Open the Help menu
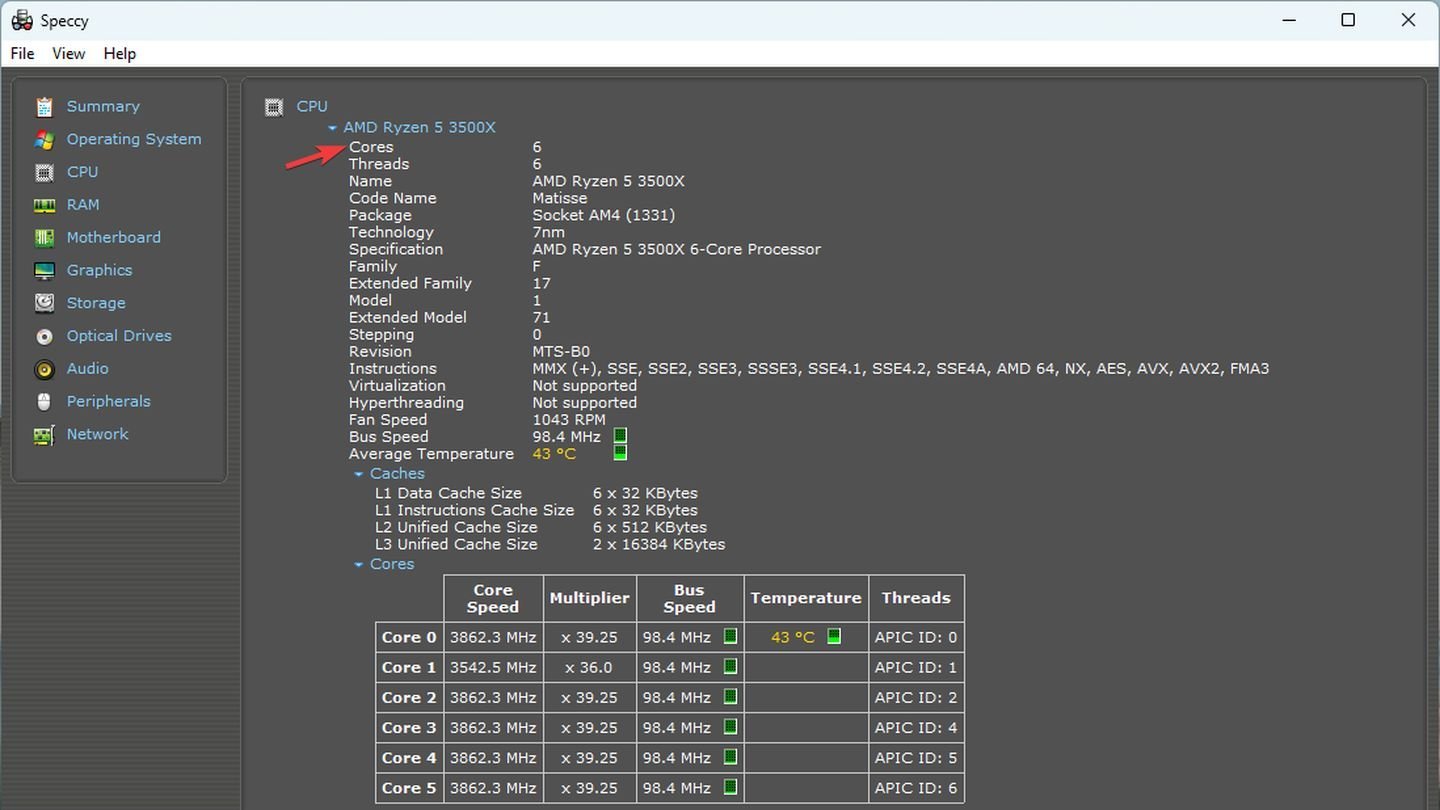1440x810 pixels. pos(119,54)
